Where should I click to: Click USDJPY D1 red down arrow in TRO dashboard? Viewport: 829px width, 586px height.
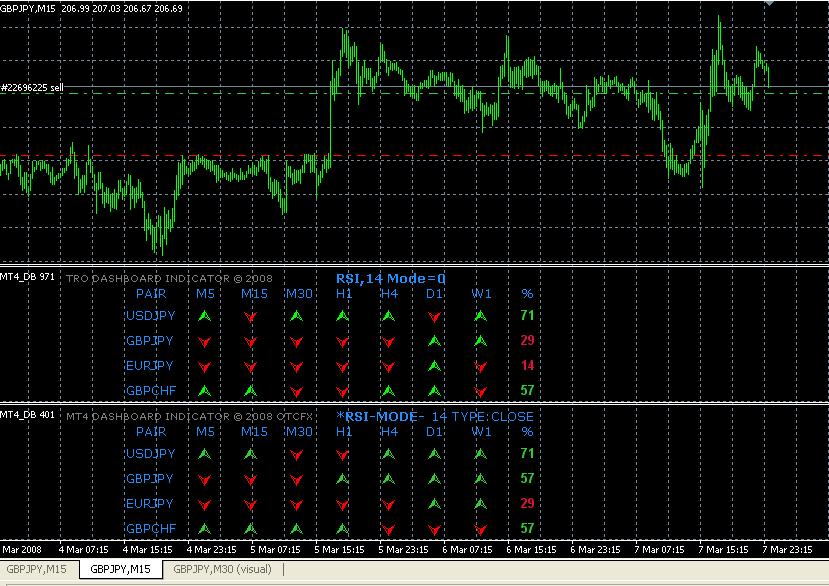pos(434,317)
